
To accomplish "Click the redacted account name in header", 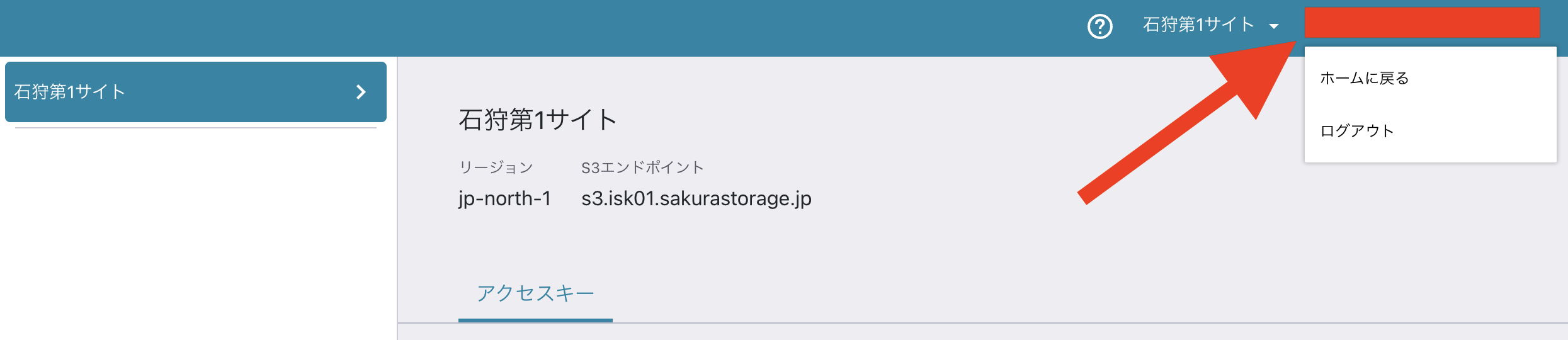I will 1422,23.
